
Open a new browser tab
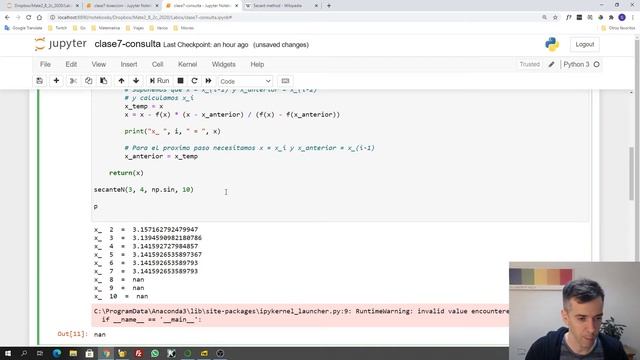(329, 6)
